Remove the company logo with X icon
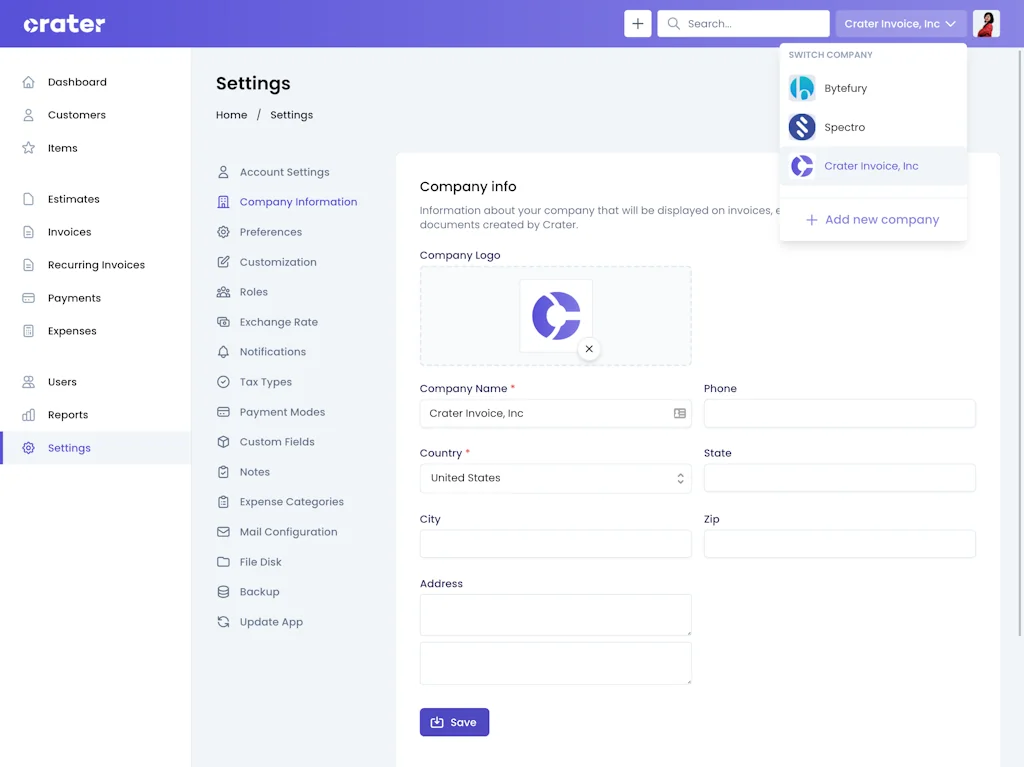1024x767 pixels. (x=589, y=349)
